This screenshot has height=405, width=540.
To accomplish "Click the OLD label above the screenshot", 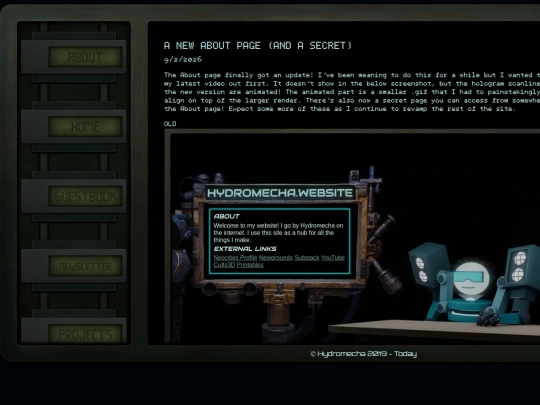I will [x=170, y=124].
